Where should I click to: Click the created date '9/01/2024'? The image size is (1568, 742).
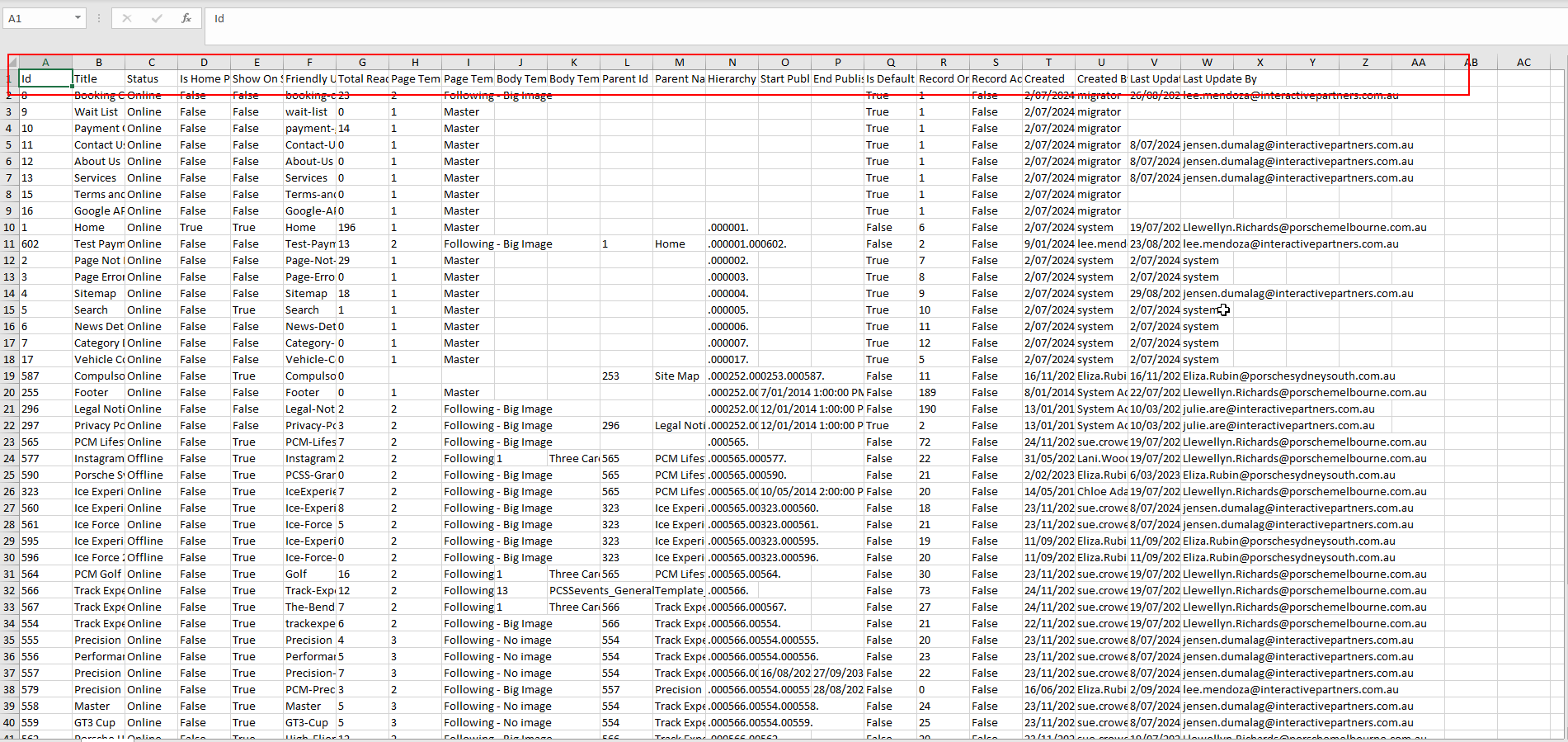pos(1048,243)
